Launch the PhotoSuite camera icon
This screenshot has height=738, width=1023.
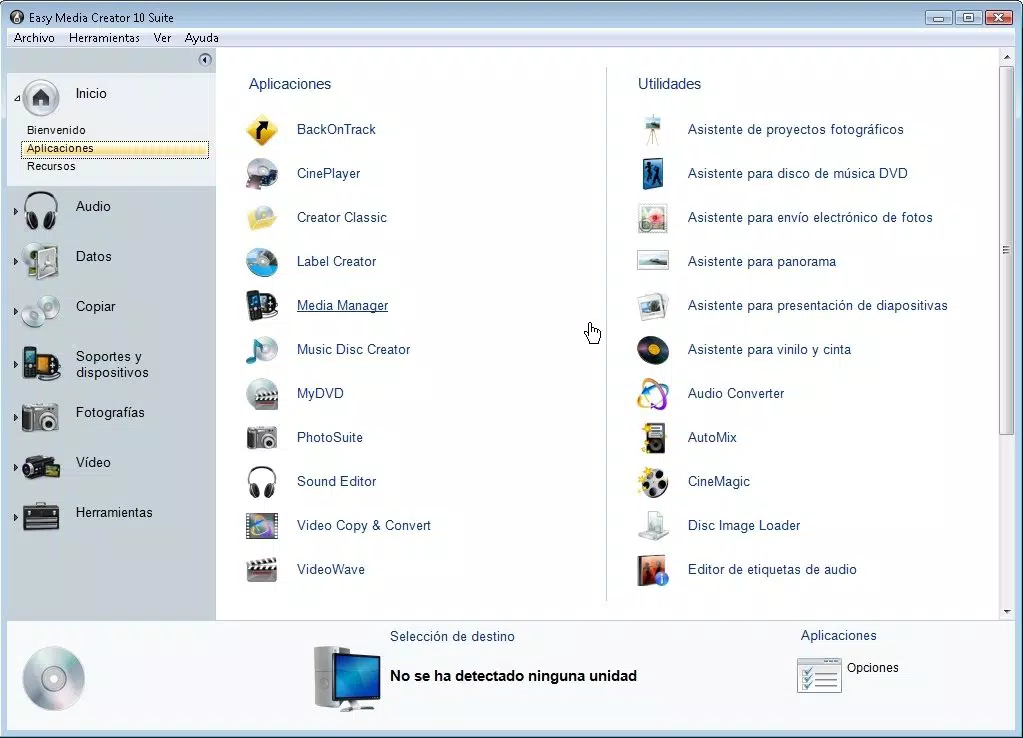[x=262, y=437]
